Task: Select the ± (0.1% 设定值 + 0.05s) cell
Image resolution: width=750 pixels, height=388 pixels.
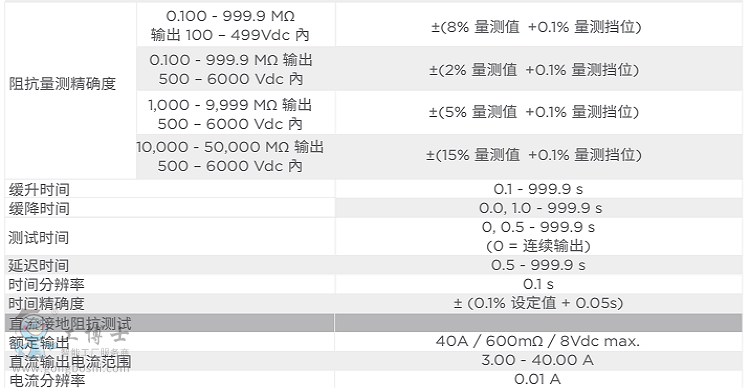Action: coord(538,303)
